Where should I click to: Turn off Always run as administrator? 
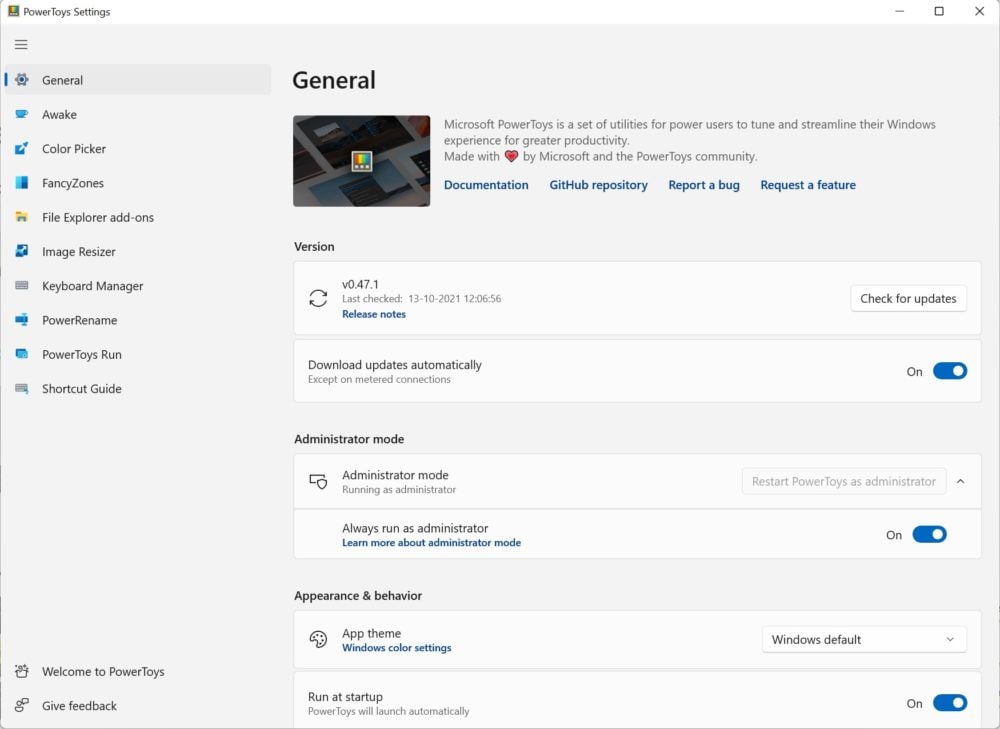[928, 535]
